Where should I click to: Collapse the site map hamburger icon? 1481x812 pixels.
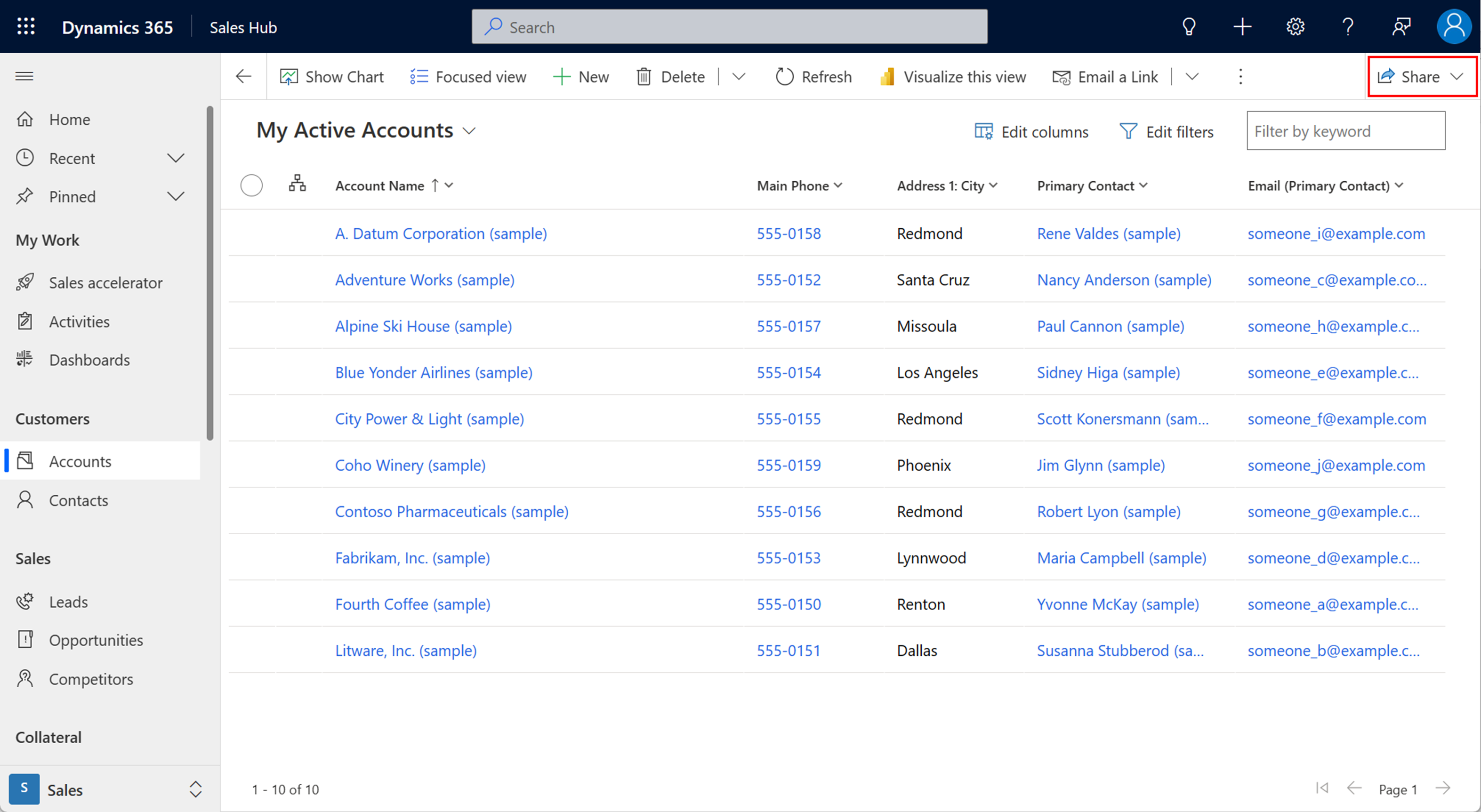click(24, 76)
